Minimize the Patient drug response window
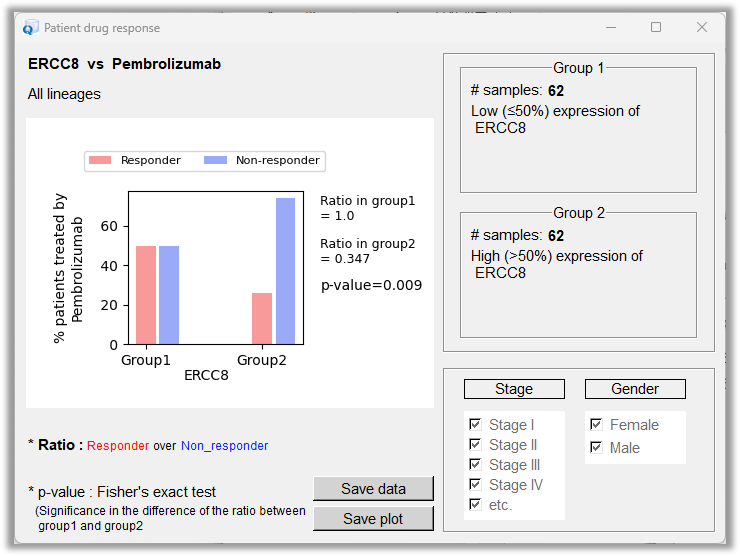Image resolution: width=740 pixels, height=556 pixels. 611,27
